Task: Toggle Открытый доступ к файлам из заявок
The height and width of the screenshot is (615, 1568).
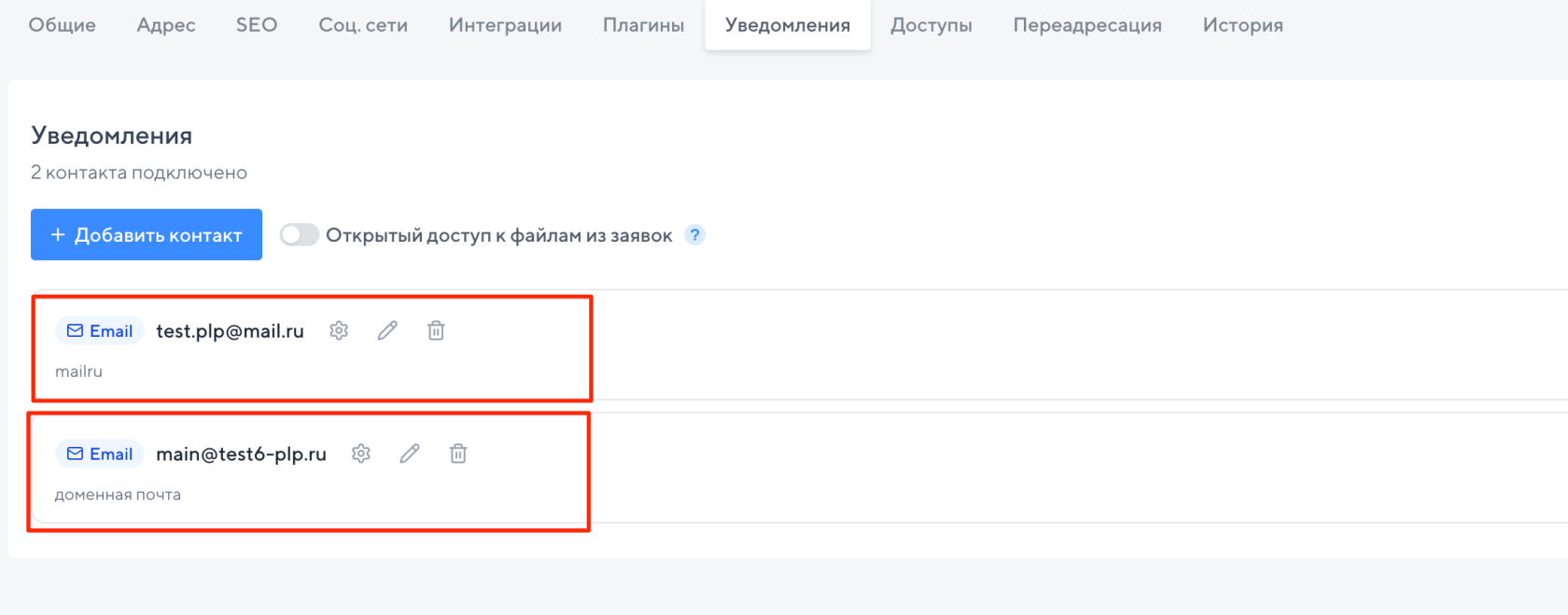Action: point(300,235)
